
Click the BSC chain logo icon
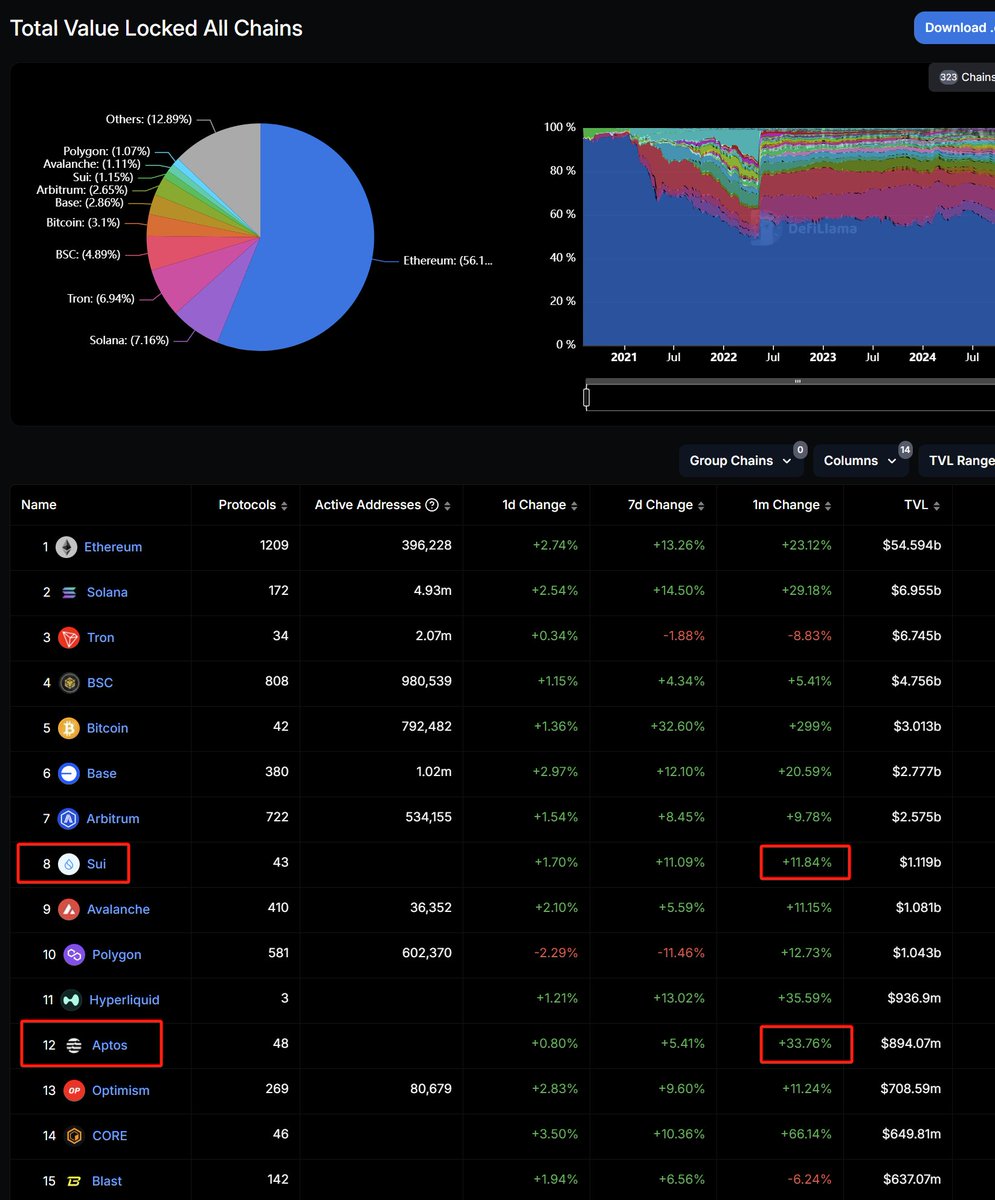coord(69,683)
